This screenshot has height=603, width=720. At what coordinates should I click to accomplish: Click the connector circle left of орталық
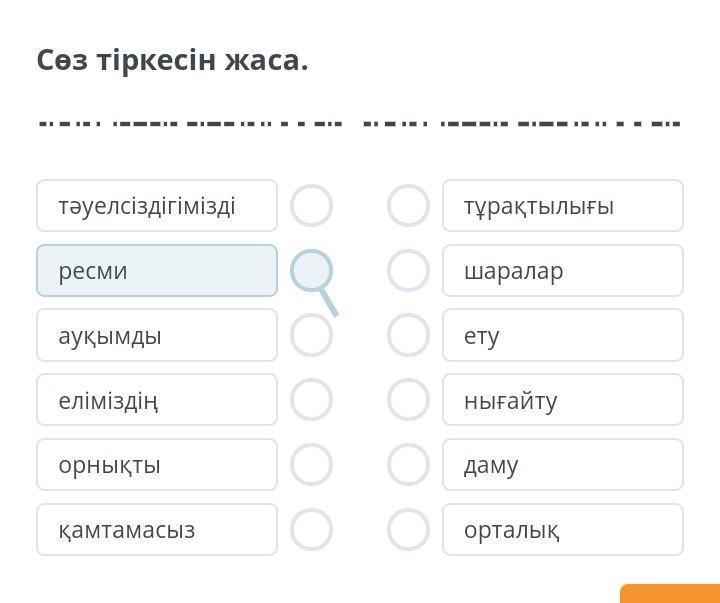pos(408,530)
